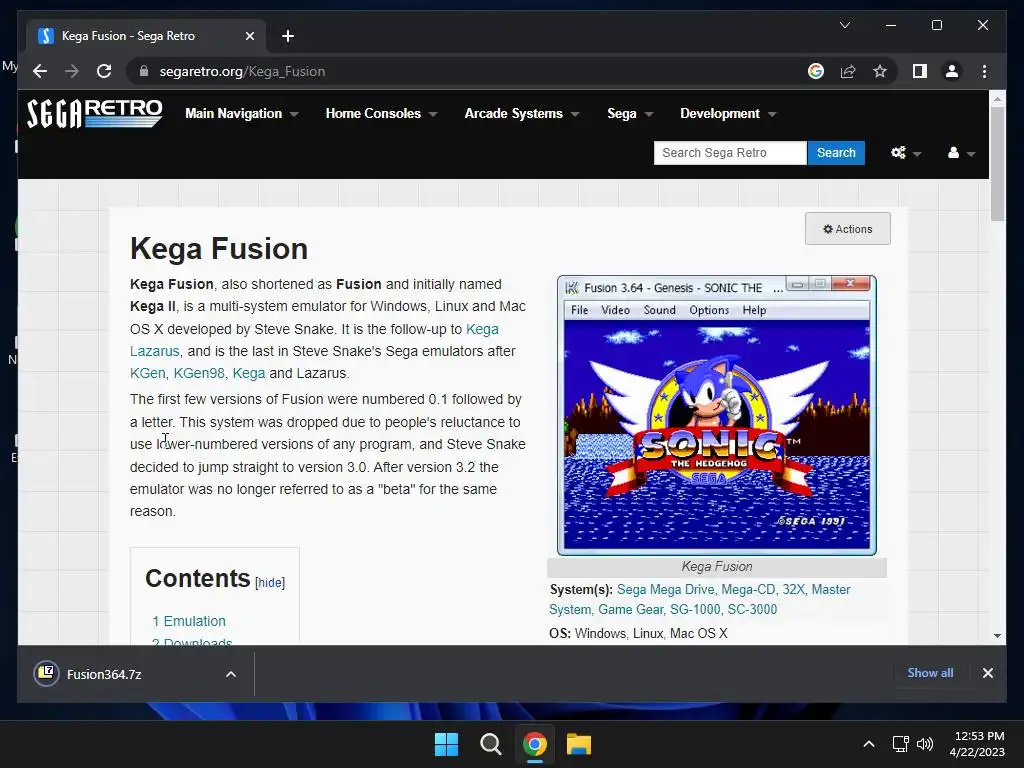The width and height of the screenshot is (1024, 768).
Task: Share this page using the share icon
Action: pos(848,71)
